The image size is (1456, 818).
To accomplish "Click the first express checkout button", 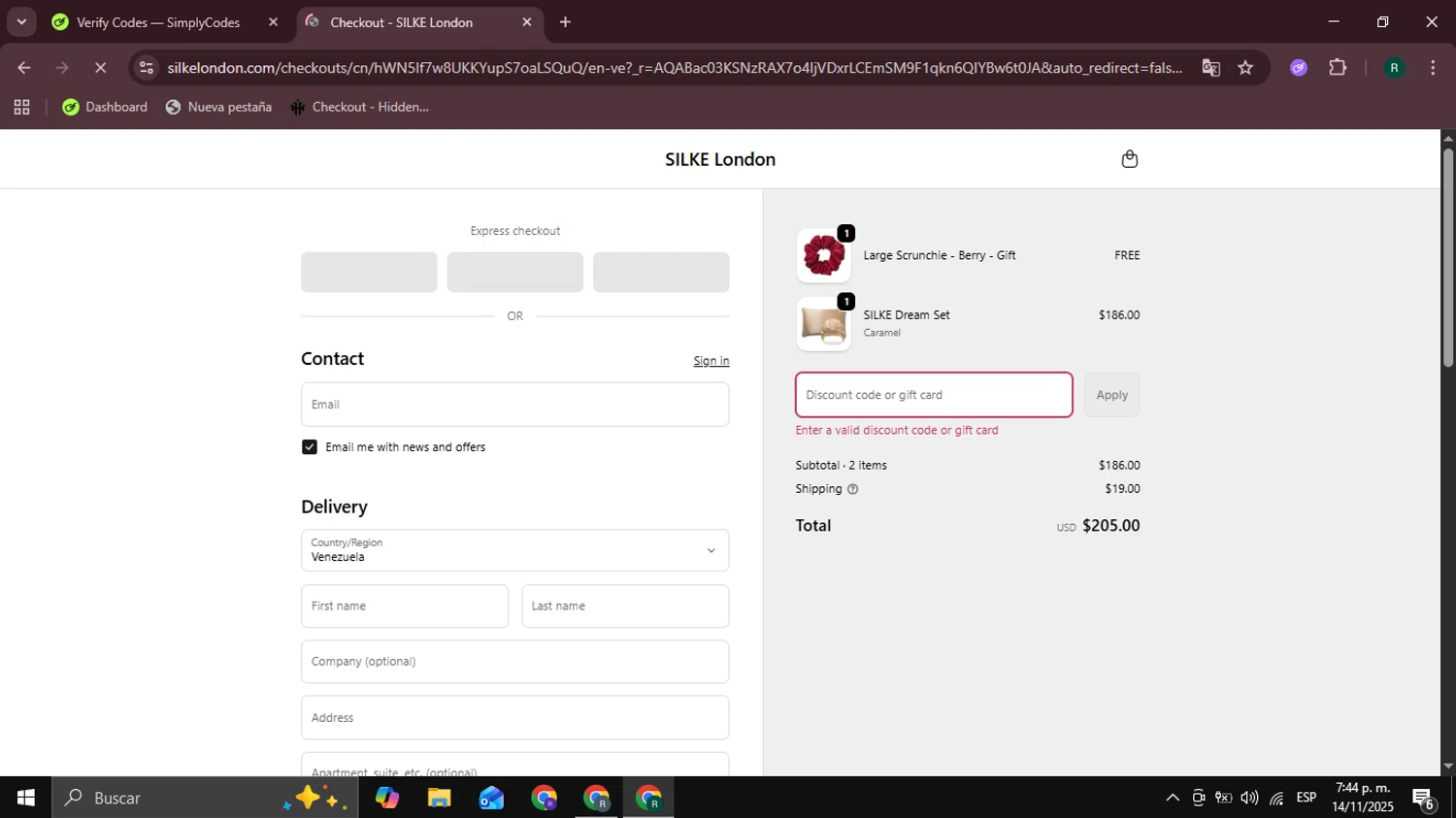I will [x=369, y=273].
